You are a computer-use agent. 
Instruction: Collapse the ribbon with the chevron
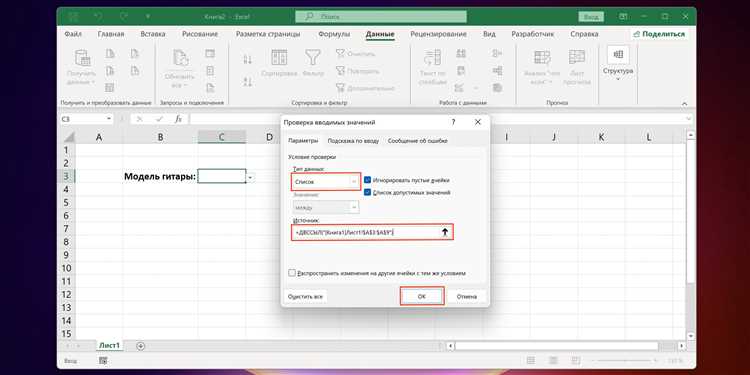(684, 103)
